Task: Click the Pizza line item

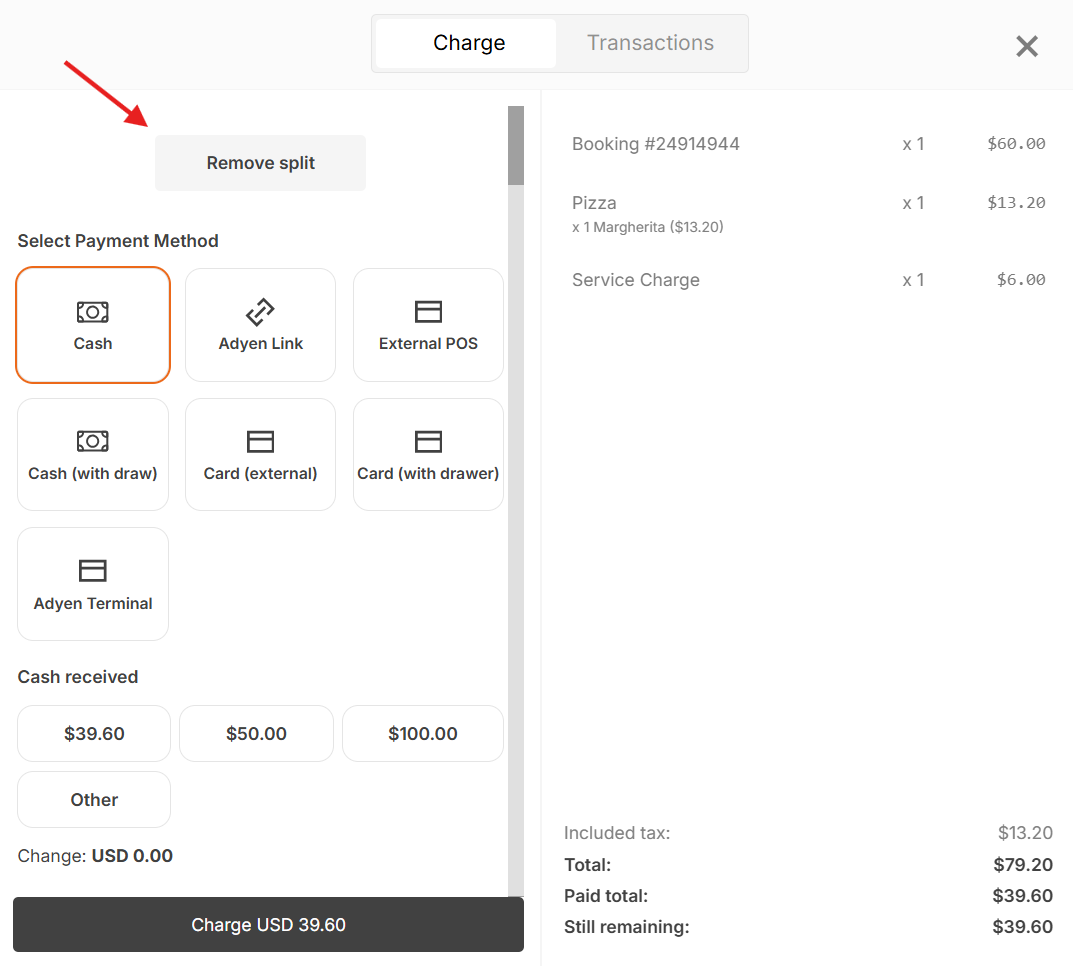Action: point(808,213)
